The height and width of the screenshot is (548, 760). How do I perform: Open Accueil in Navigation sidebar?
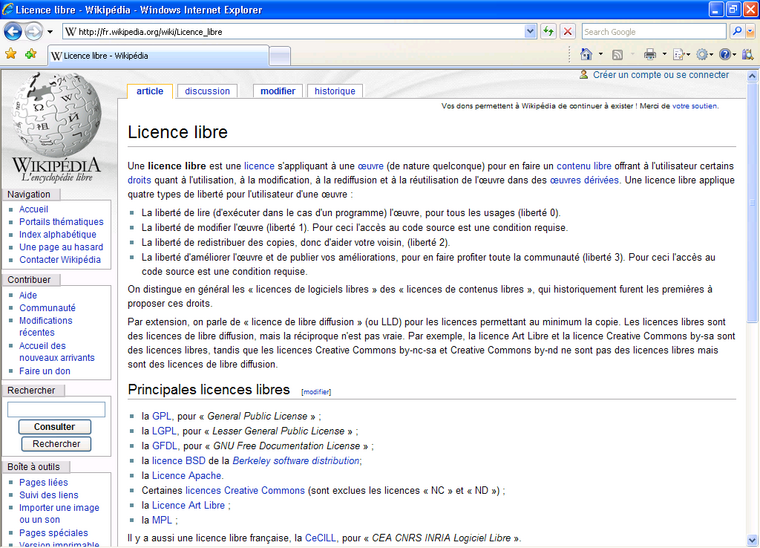pyautogui.click(x=33, y=209)
